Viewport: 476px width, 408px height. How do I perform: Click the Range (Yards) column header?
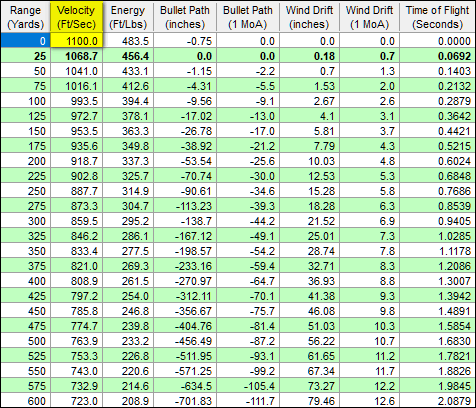point(26,17)
